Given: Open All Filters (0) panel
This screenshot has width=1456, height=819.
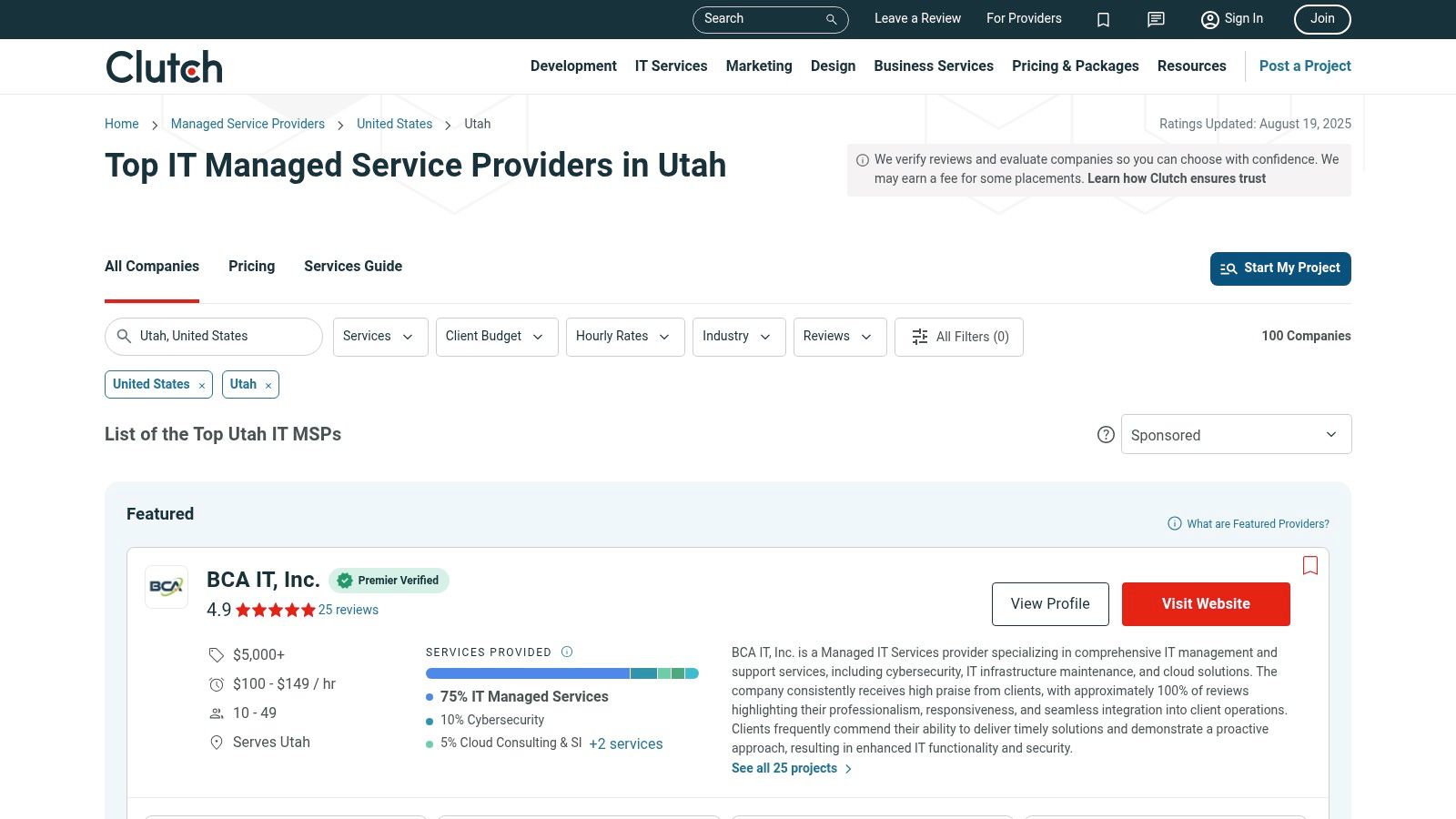Looking at the screenshot, I should point(959,337).
